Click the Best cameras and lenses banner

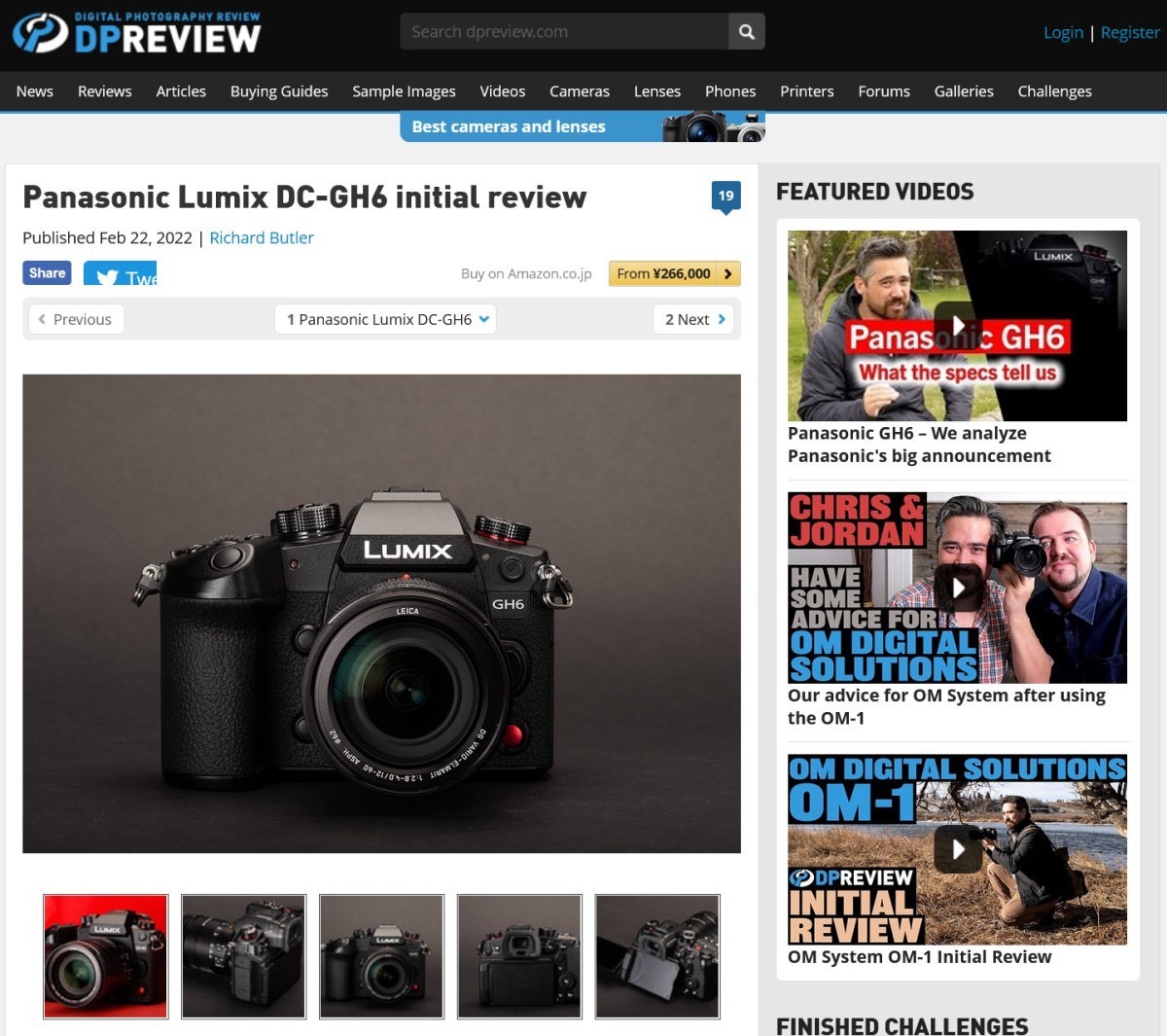tap(583, 126)
